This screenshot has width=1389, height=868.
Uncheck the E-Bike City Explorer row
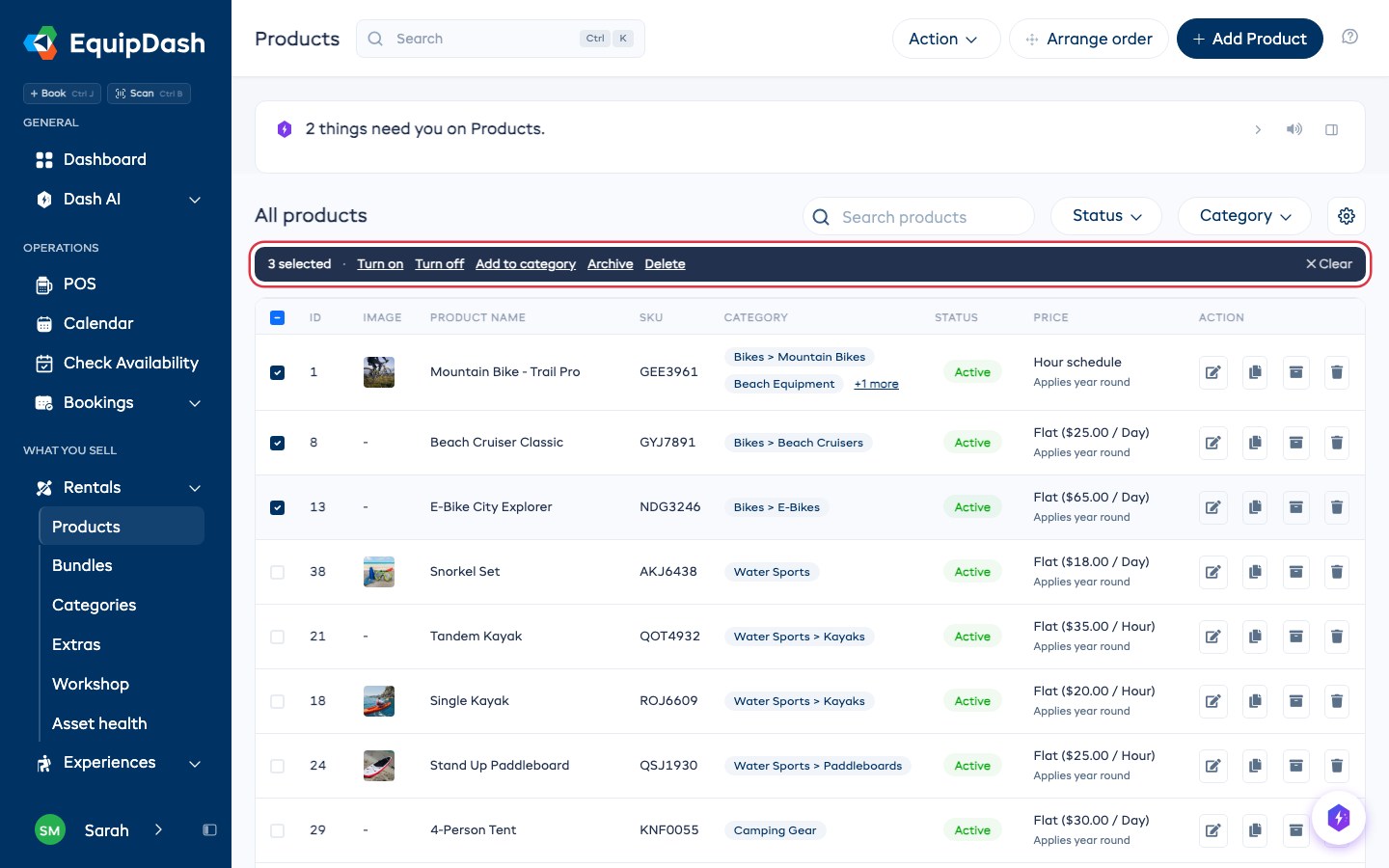pyautogui.click(x=278, y=507)
